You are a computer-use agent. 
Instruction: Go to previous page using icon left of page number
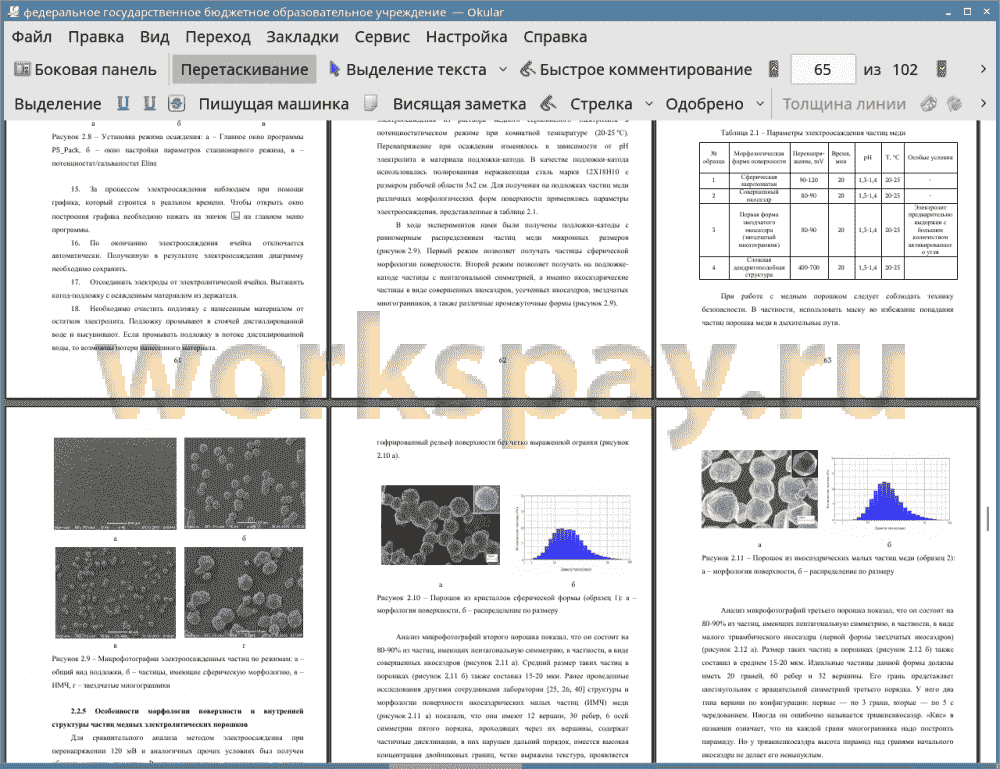coord(774,70)
